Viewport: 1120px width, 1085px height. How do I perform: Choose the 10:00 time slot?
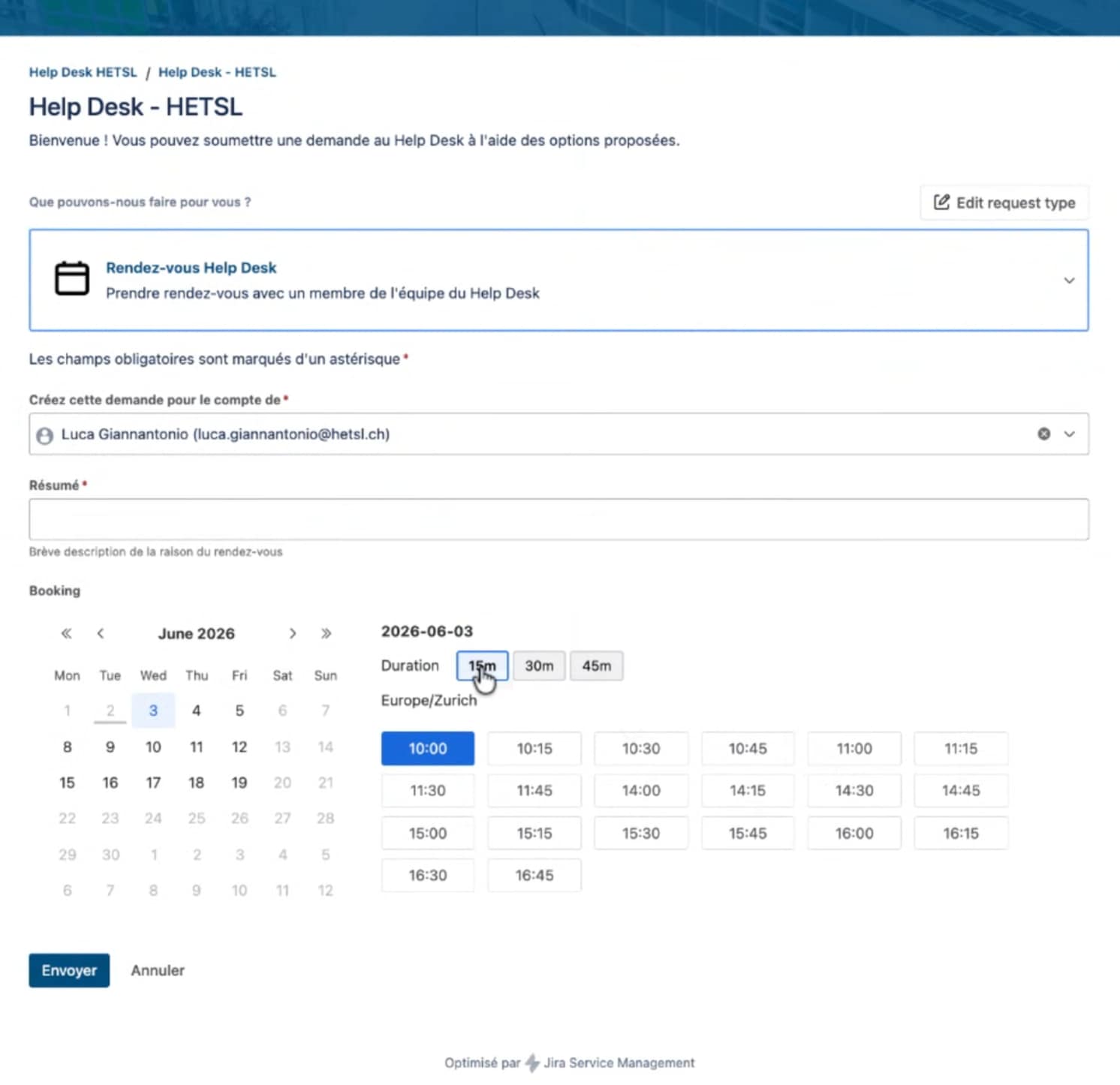pyautogui.click(x=428, y=748)
